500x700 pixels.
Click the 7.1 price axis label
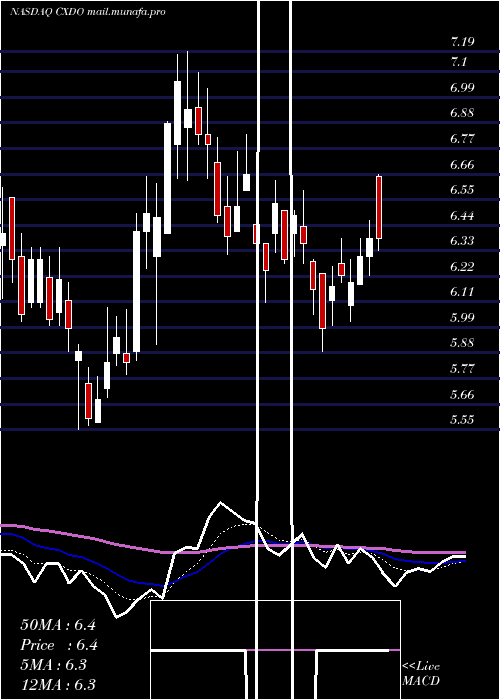click(x=458, y=62)
